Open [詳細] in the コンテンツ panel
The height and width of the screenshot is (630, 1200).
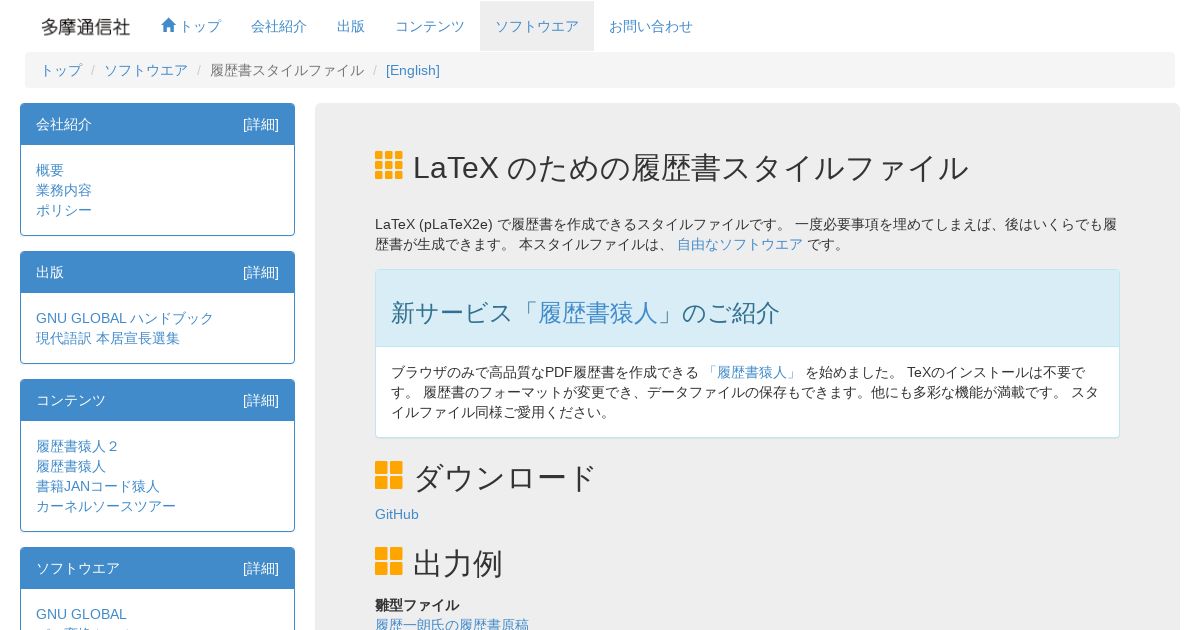tap(261, 400)
